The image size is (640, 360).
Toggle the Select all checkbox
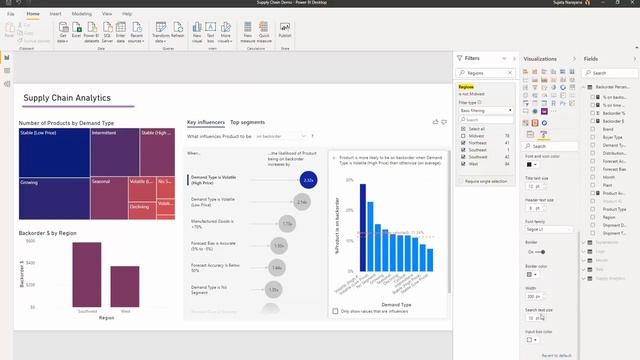463,129
